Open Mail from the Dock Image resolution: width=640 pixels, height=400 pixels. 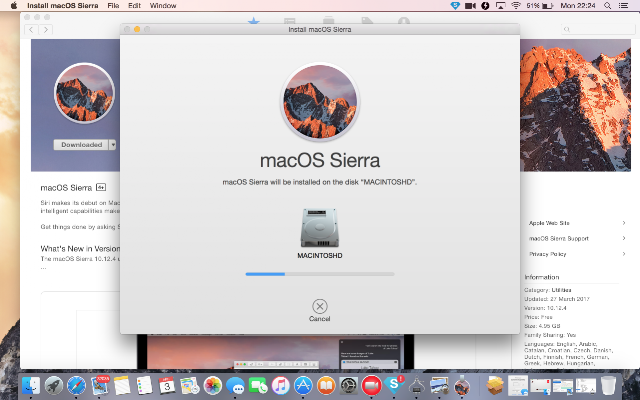[100, 385]
